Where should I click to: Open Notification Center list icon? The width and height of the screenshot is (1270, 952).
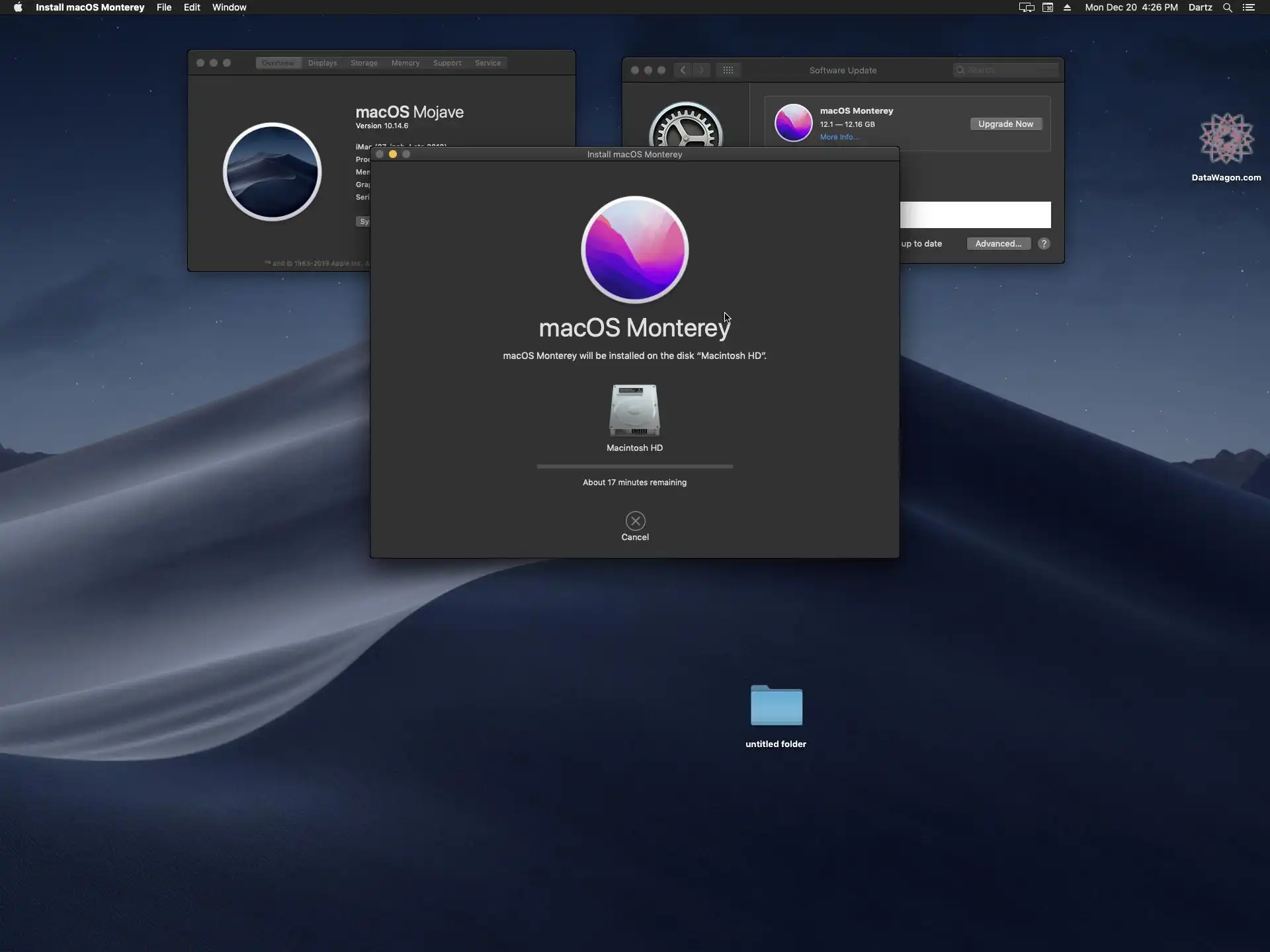point(1249,7)
